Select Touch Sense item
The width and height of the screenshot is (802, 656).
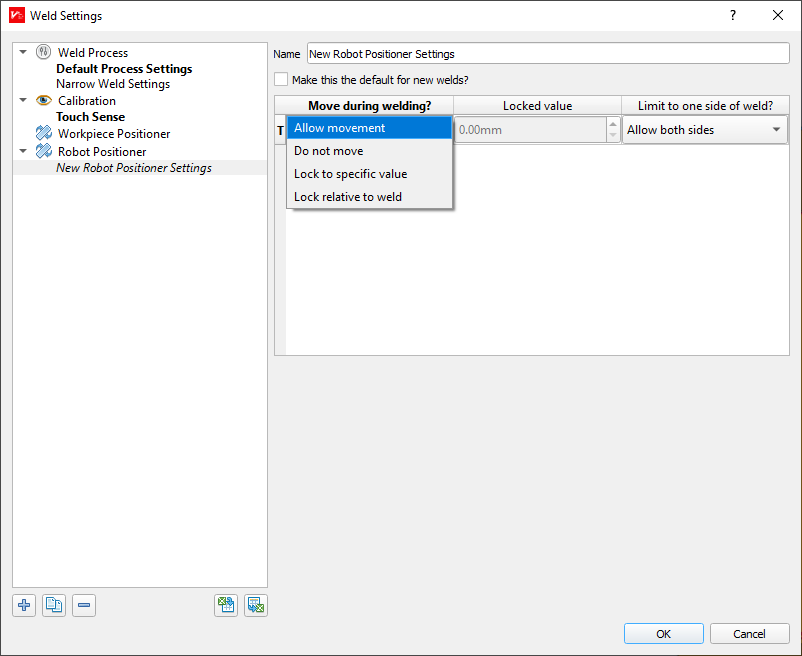91,117
